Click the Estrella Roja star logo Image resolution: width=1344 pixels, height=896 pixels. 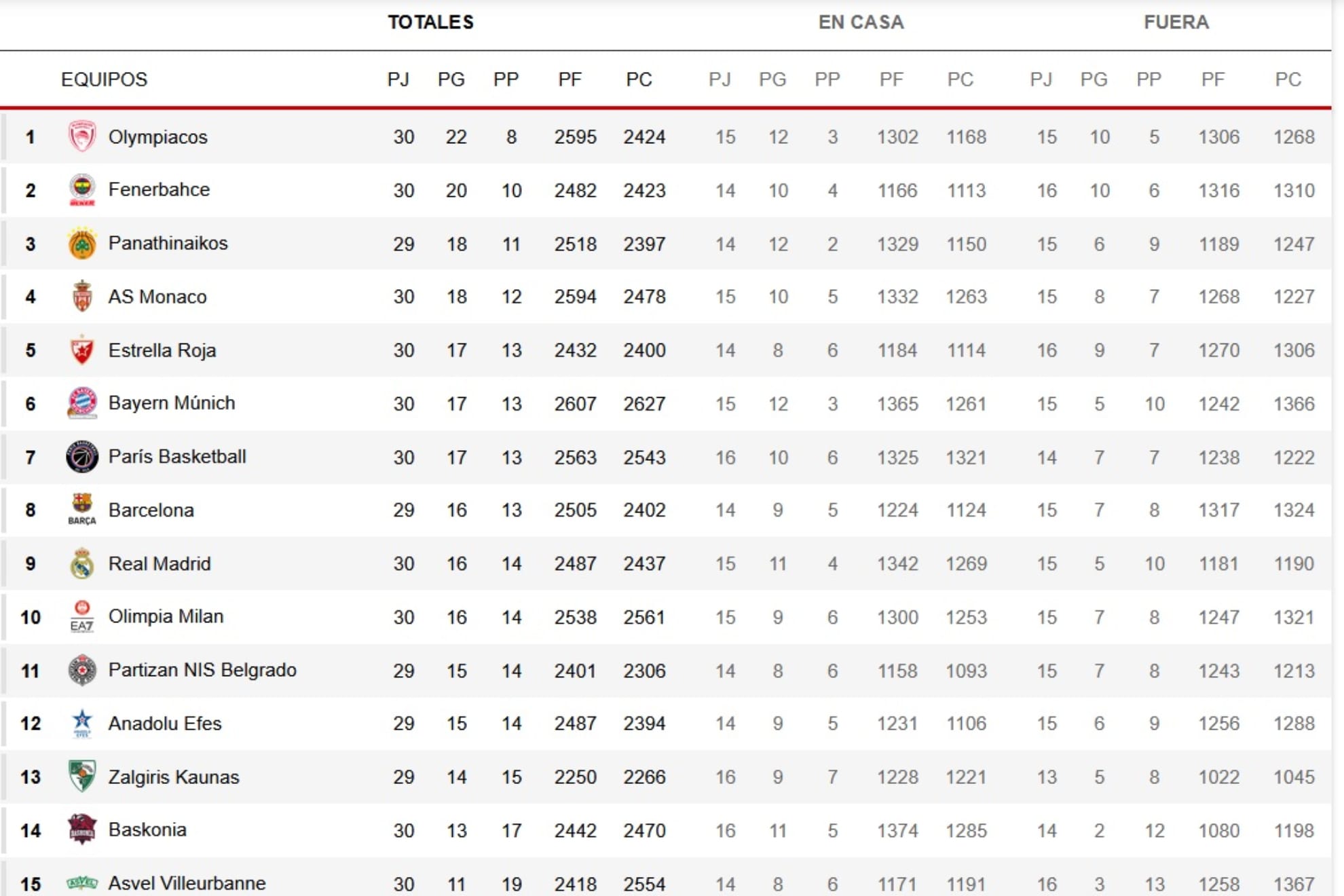point(82,350)
